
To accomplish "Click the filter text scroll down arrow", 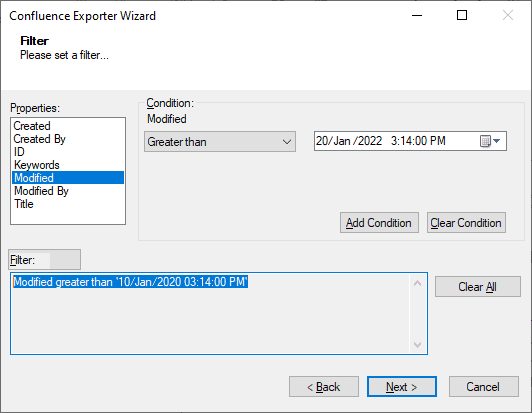I will point(417,345).
